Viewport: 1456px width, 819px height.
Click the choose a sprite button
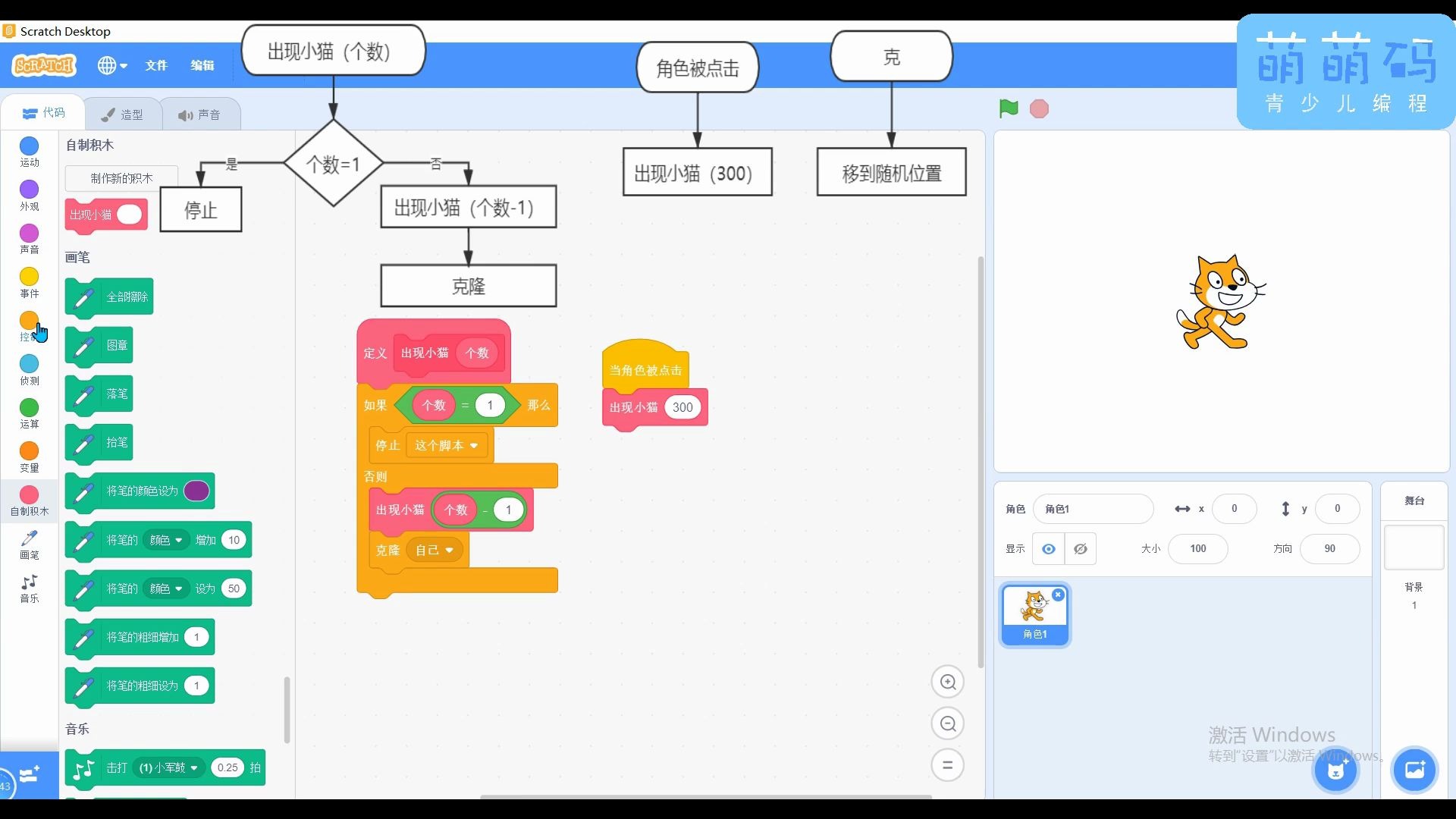1335,770
